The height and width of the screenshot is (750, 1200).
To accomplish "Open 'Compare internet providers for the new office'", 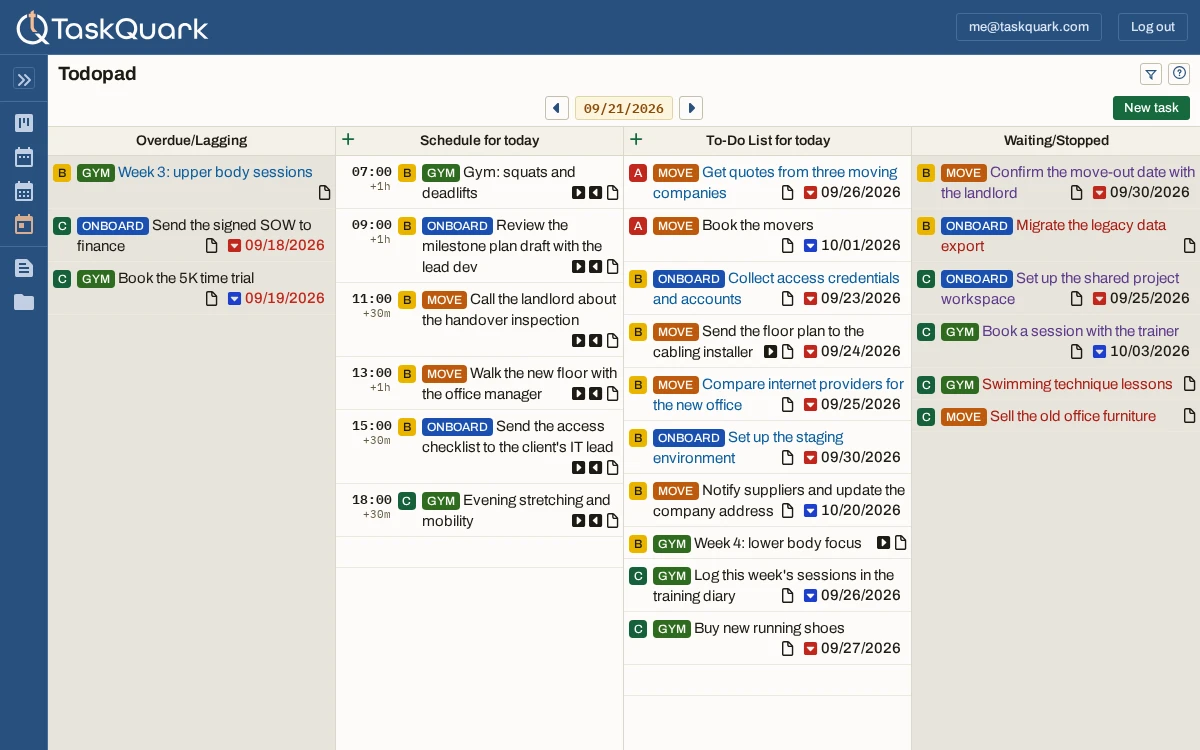I will tap(778, 395).
